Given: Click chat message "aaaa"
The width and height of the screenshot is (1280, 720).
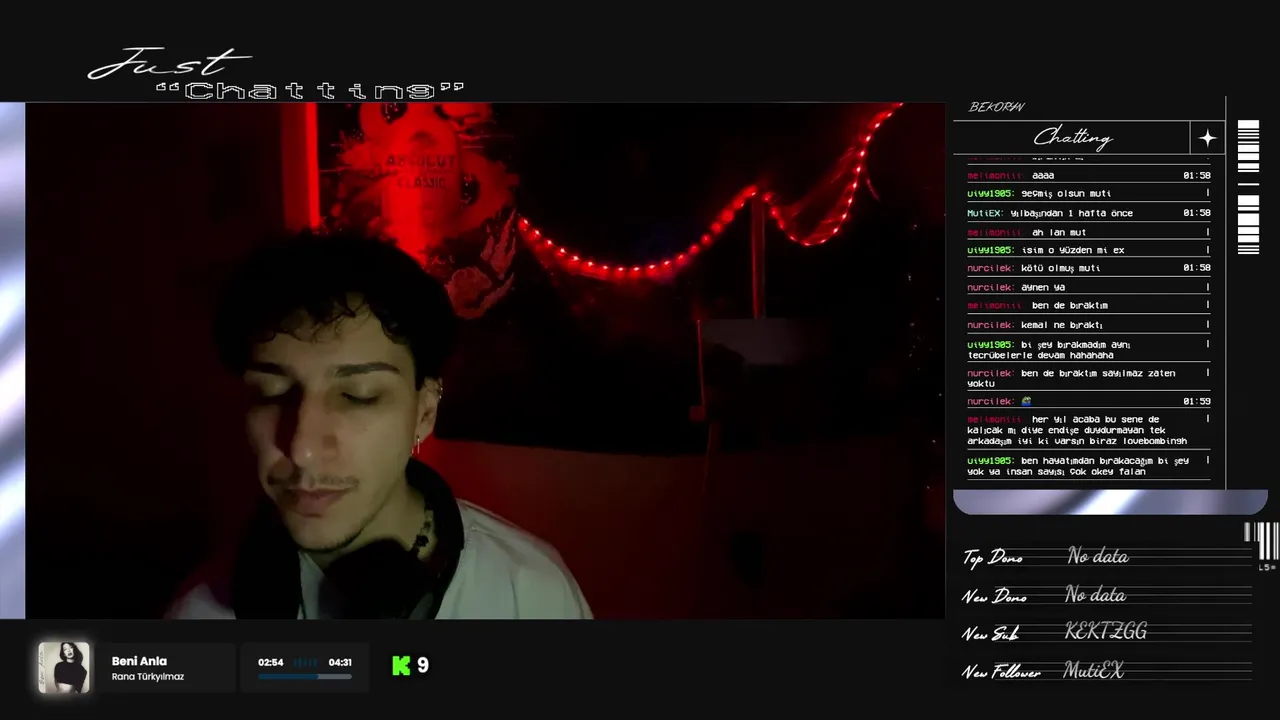Looking at the screenshot, I should pos(1042,176).
